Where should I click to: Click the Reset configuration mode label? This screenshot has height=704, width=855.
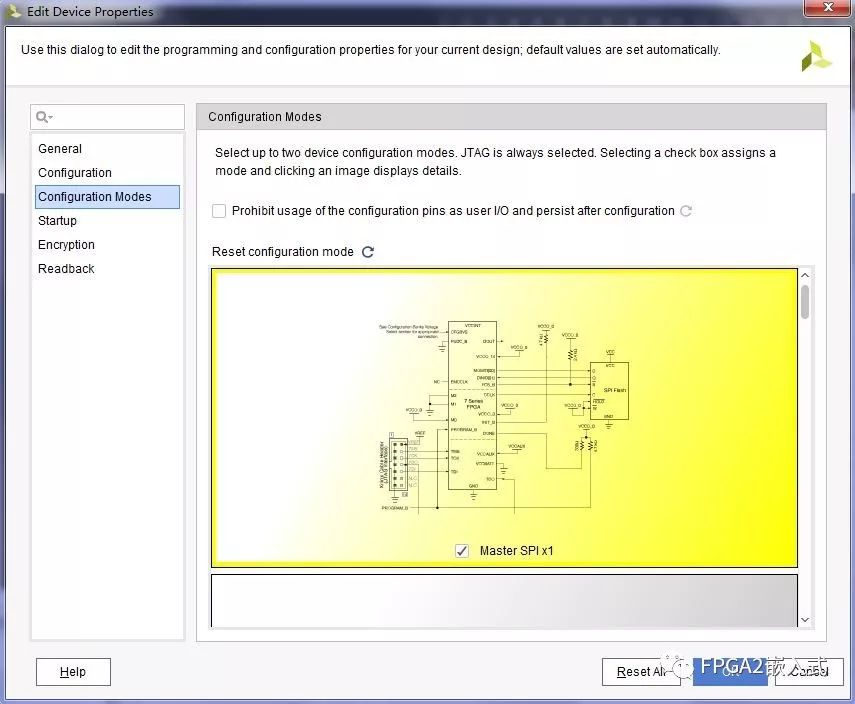point(282,252)
